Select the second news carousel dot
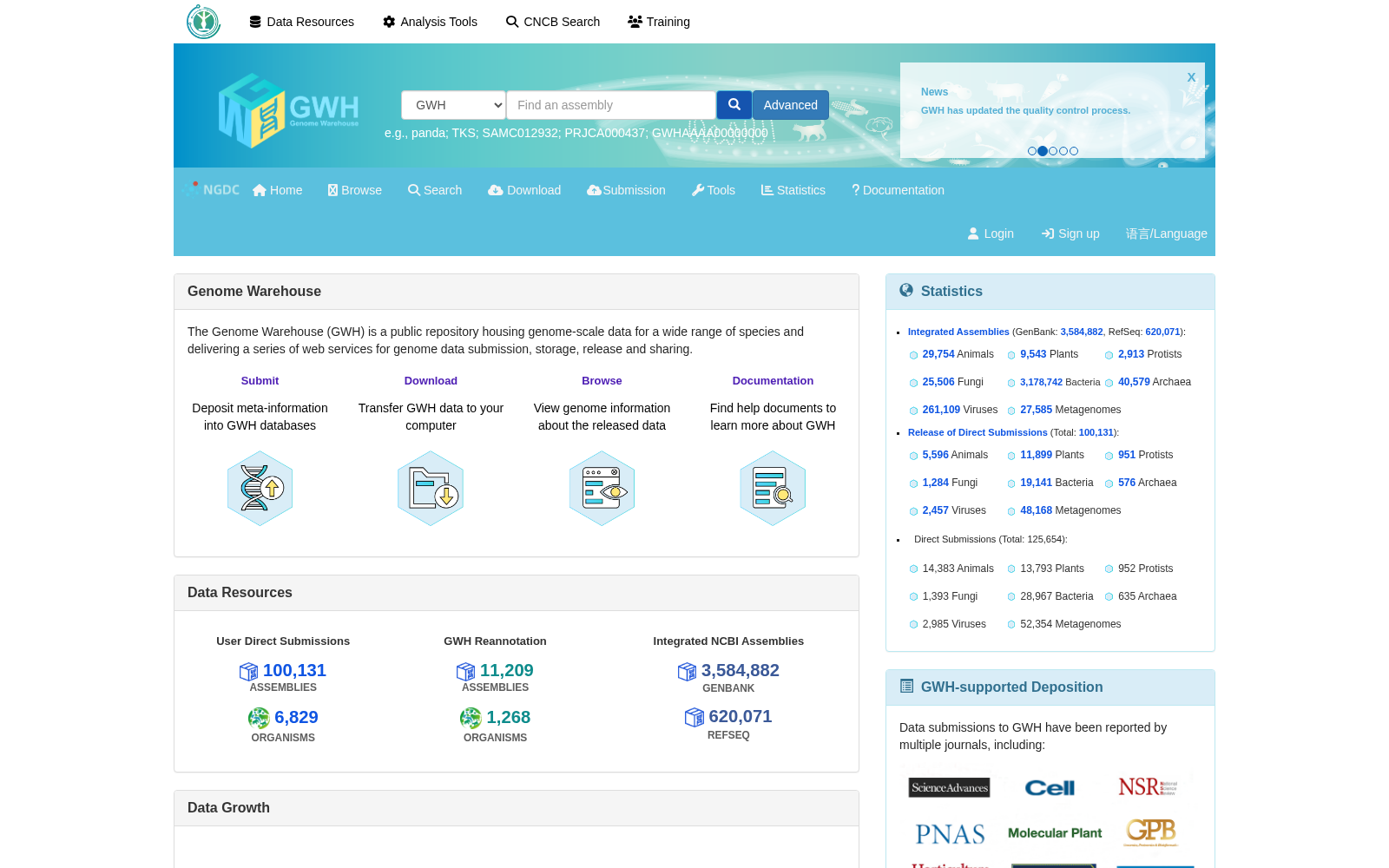This screenshot has height=868, width=1389. [x=1043, y=151]
